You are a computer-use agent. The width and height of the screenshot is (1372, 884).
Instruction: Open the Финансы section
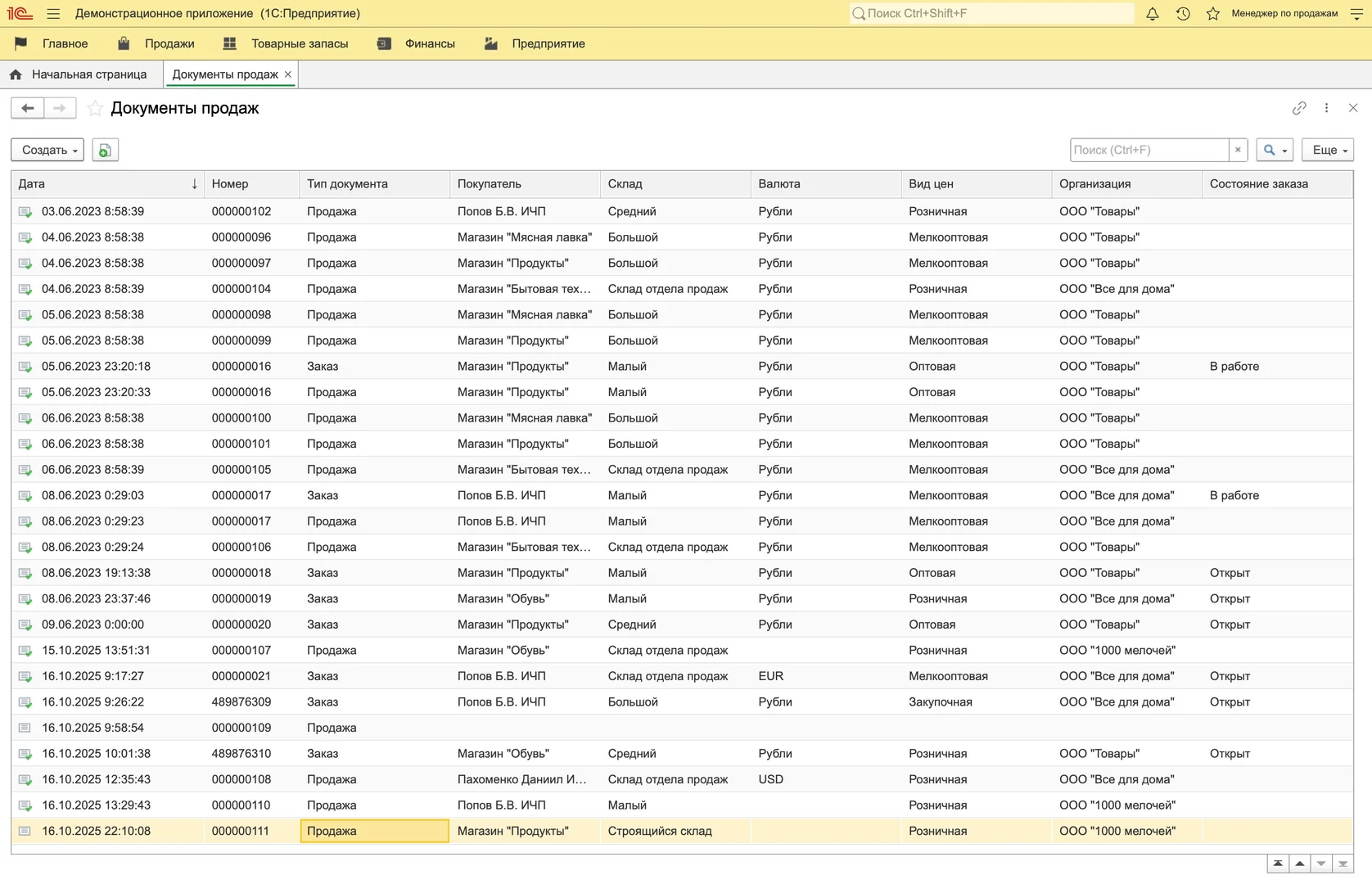[429, 43]
